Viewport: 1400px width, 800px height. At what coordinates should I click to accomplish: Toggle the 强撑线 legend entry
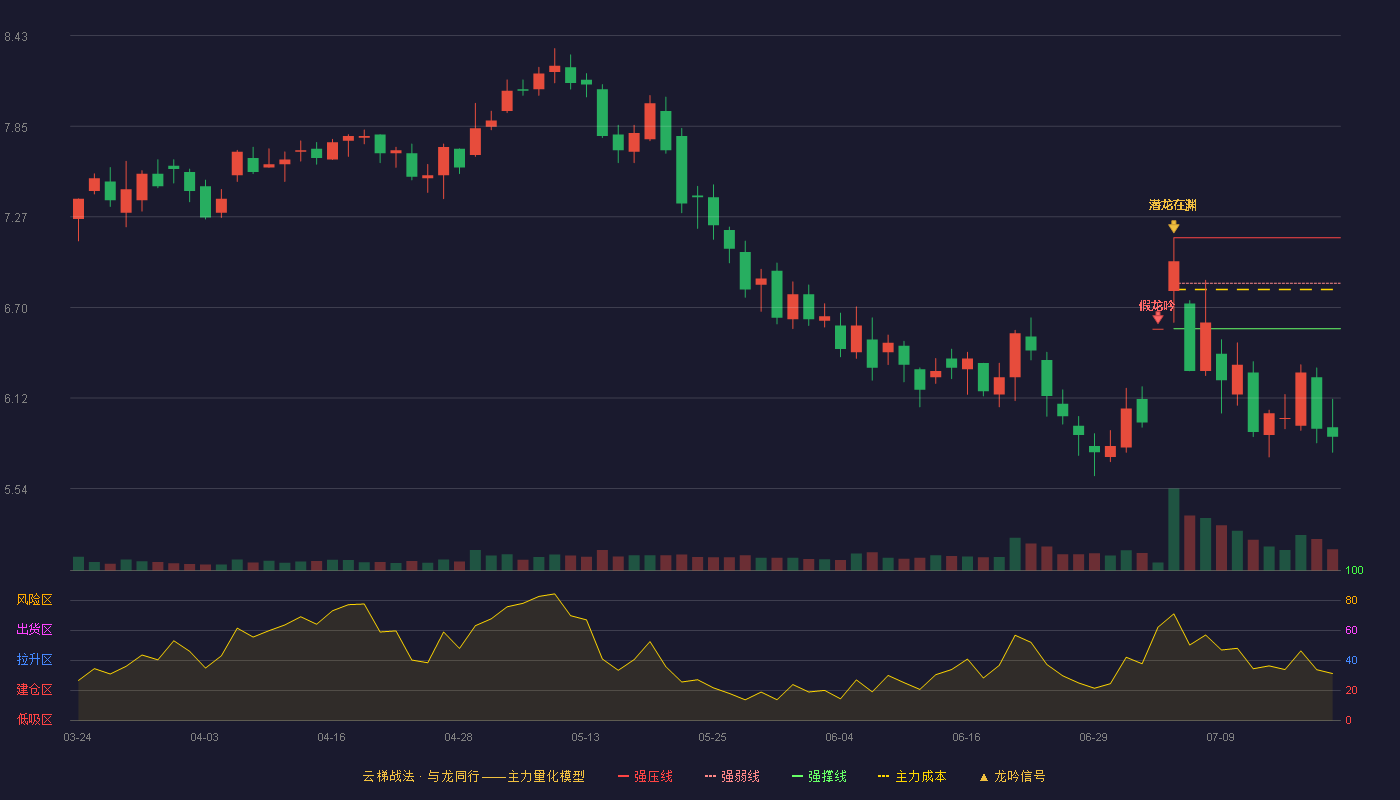click(819, 776)
